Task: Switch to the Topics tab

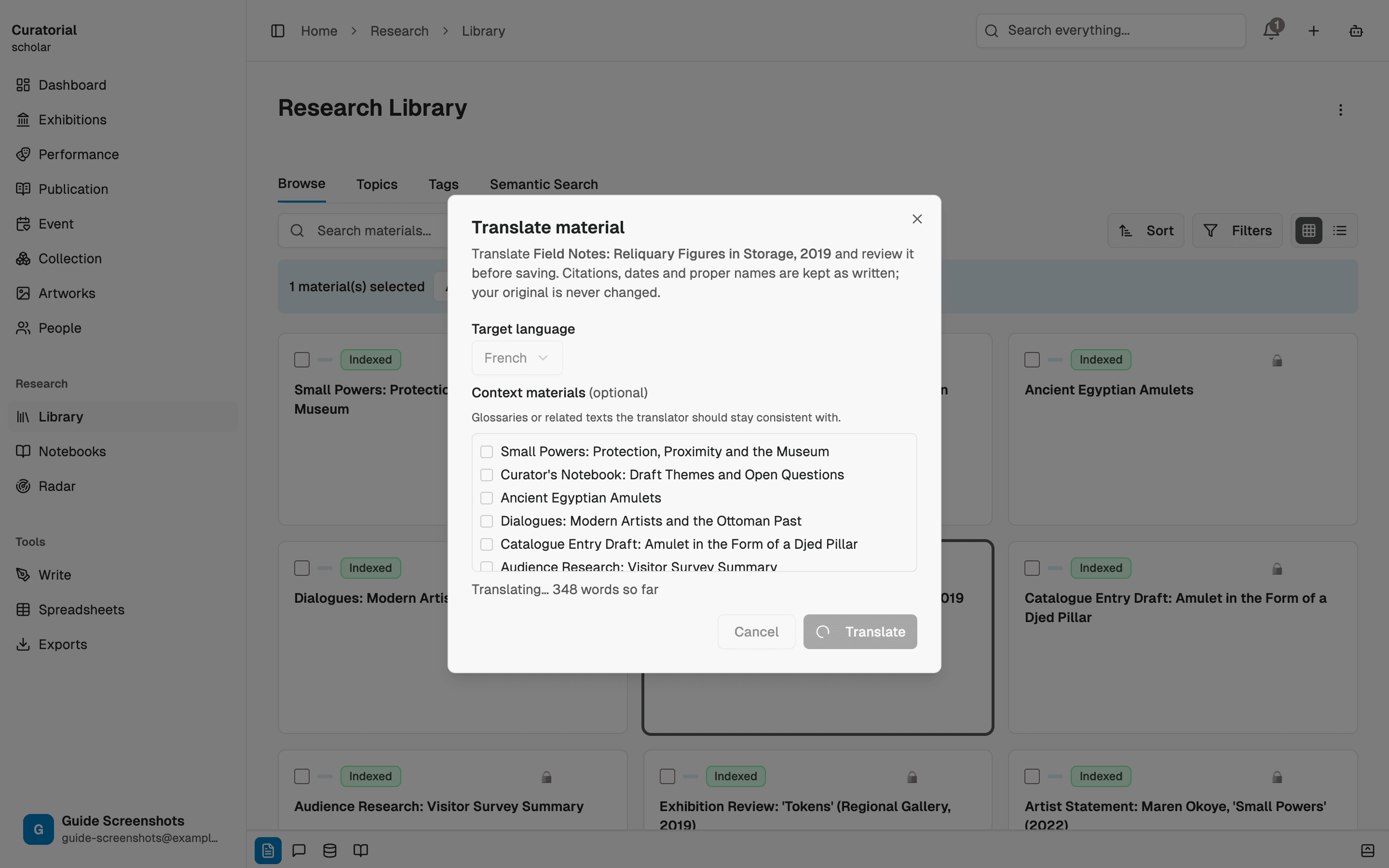Action: pyautogui.click(x=377, y=184)
